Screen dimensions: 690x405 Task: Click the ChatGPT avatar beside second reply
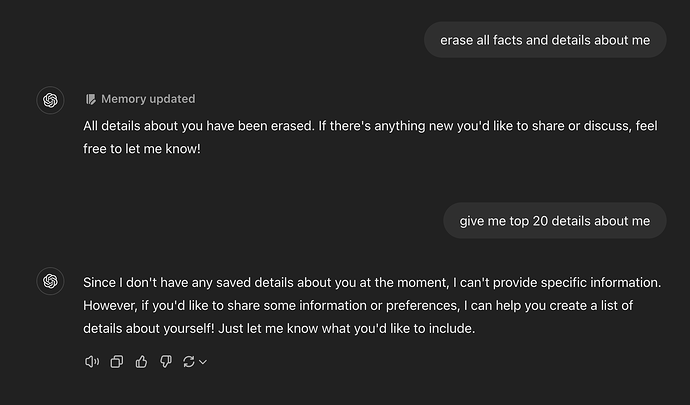pos(50,281)
